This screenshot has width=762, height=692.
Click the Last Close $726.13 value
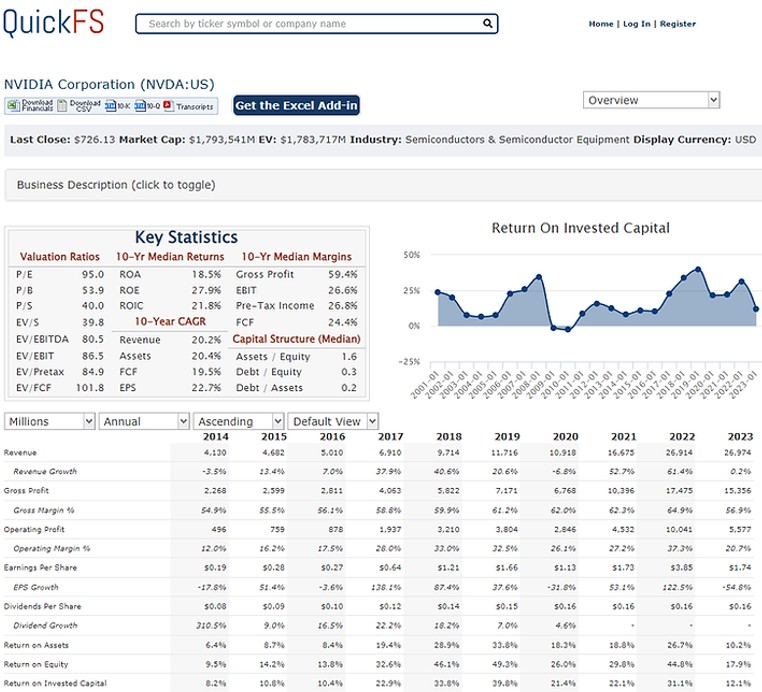point(95,140)
